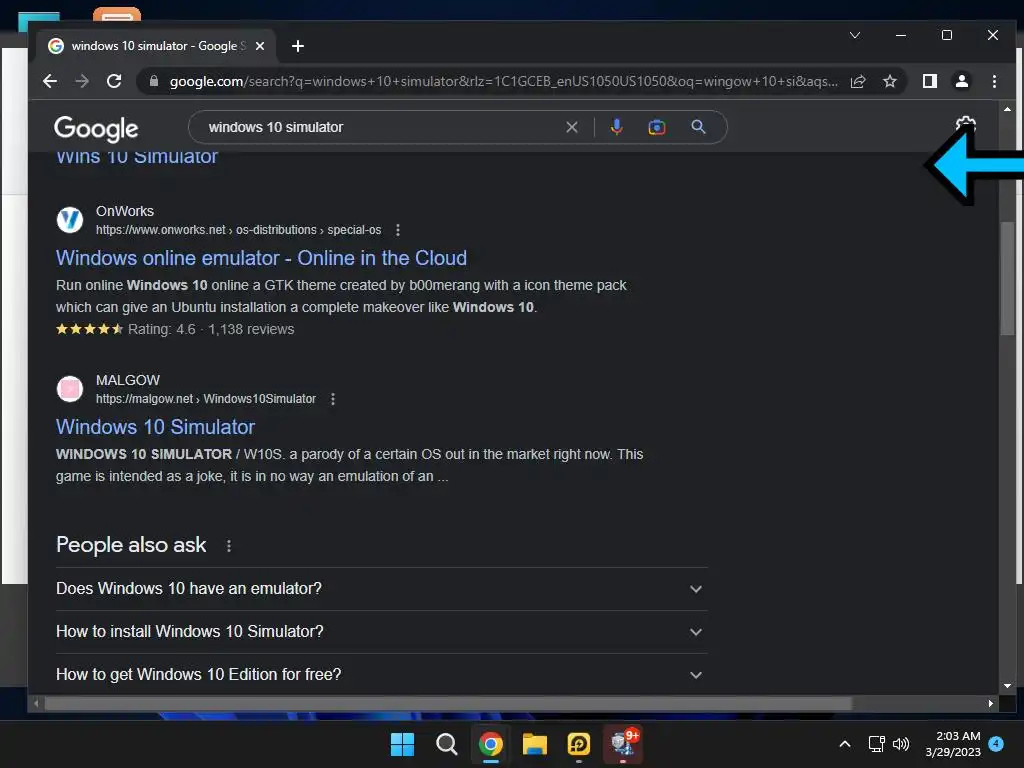This screenshot has height=768, width=1024.
Task: Go to the Google homepage logo
Action: (x=96, y=129)
